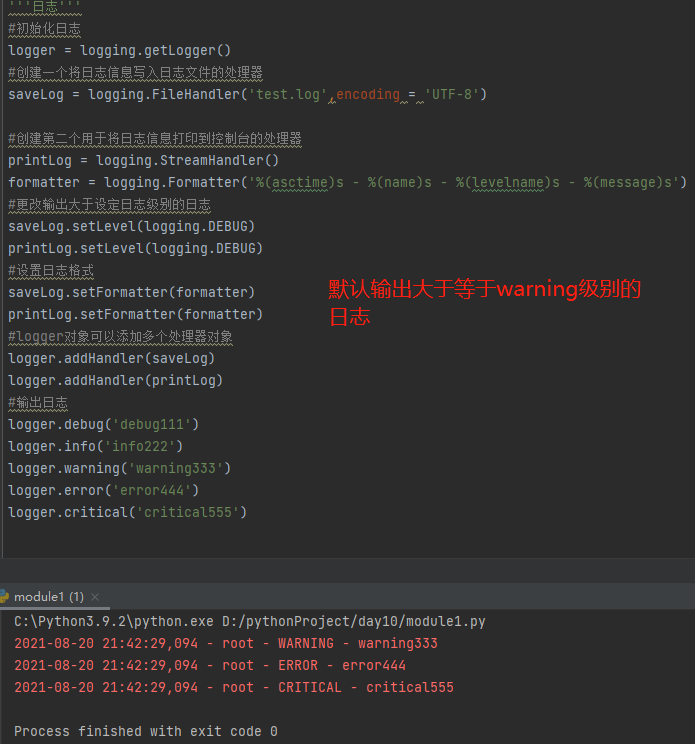Click the ERROR - error444 console output line
The image size is (695, 744).
(x=210, y=665)
